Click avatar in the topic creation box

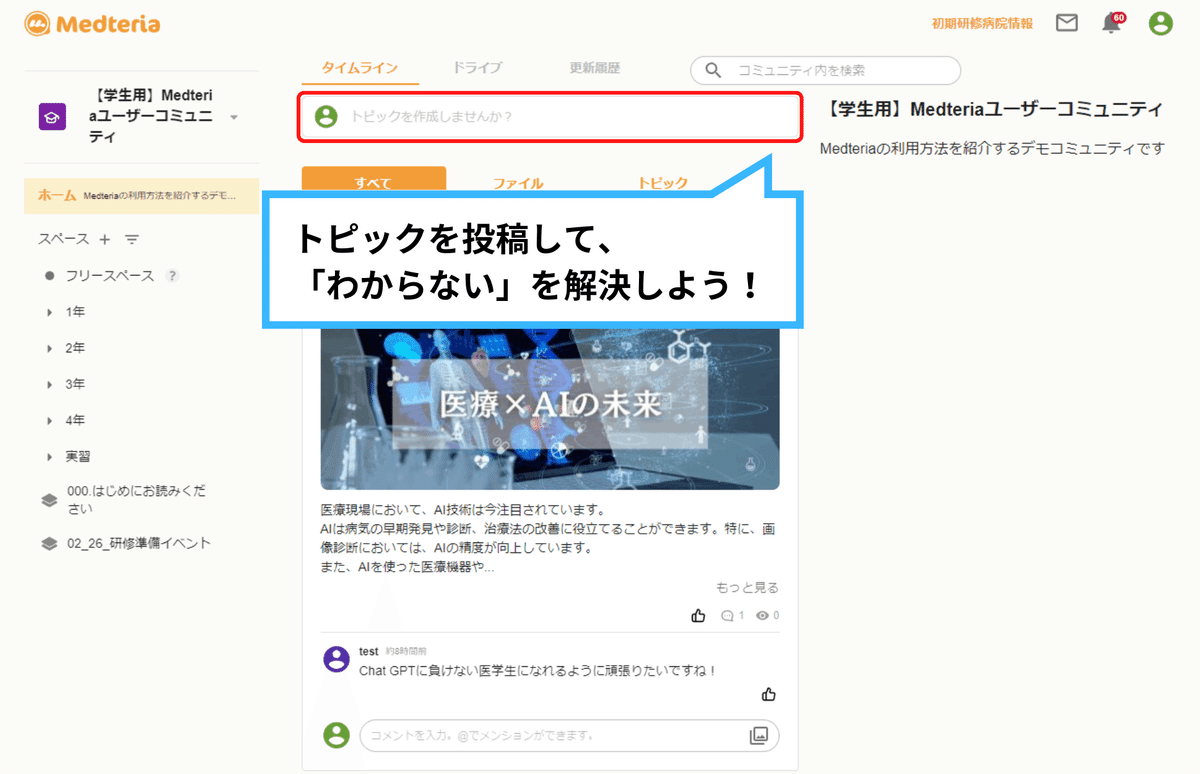click(x=326, y=116)
